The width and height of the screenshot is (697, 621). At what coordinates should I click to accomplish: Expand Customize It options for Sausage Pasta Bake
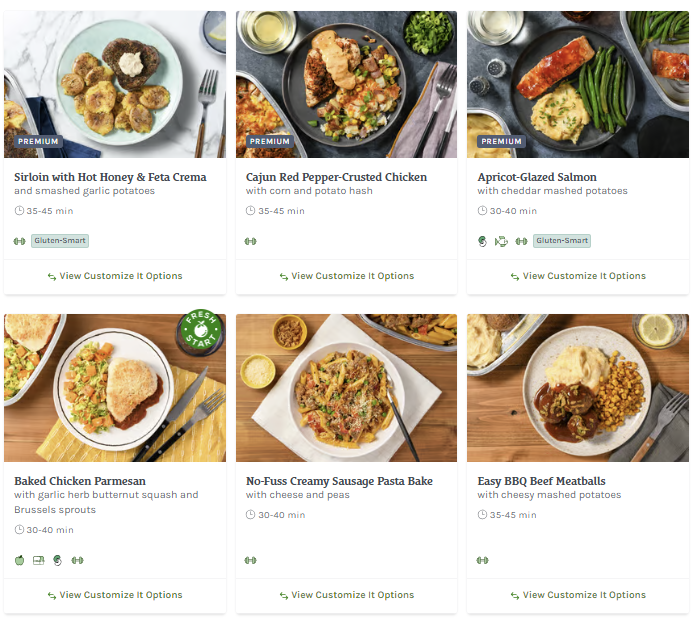pyautogui.click(x=346, y=595)
